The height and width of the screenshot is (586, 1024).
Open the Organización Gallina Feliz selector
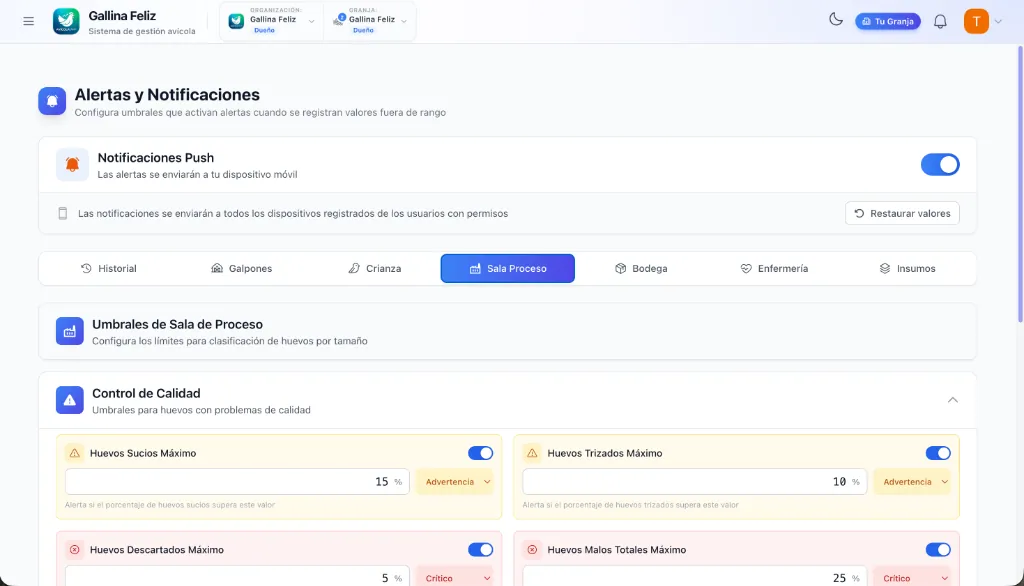(x=272, y=22)
